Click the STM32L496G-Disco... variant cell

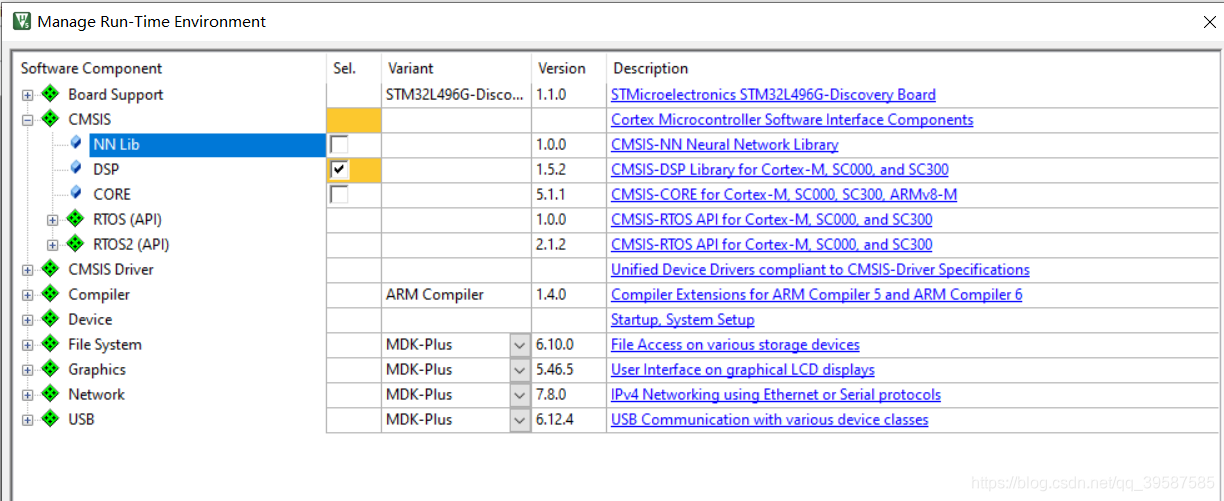tap(455, 95)
